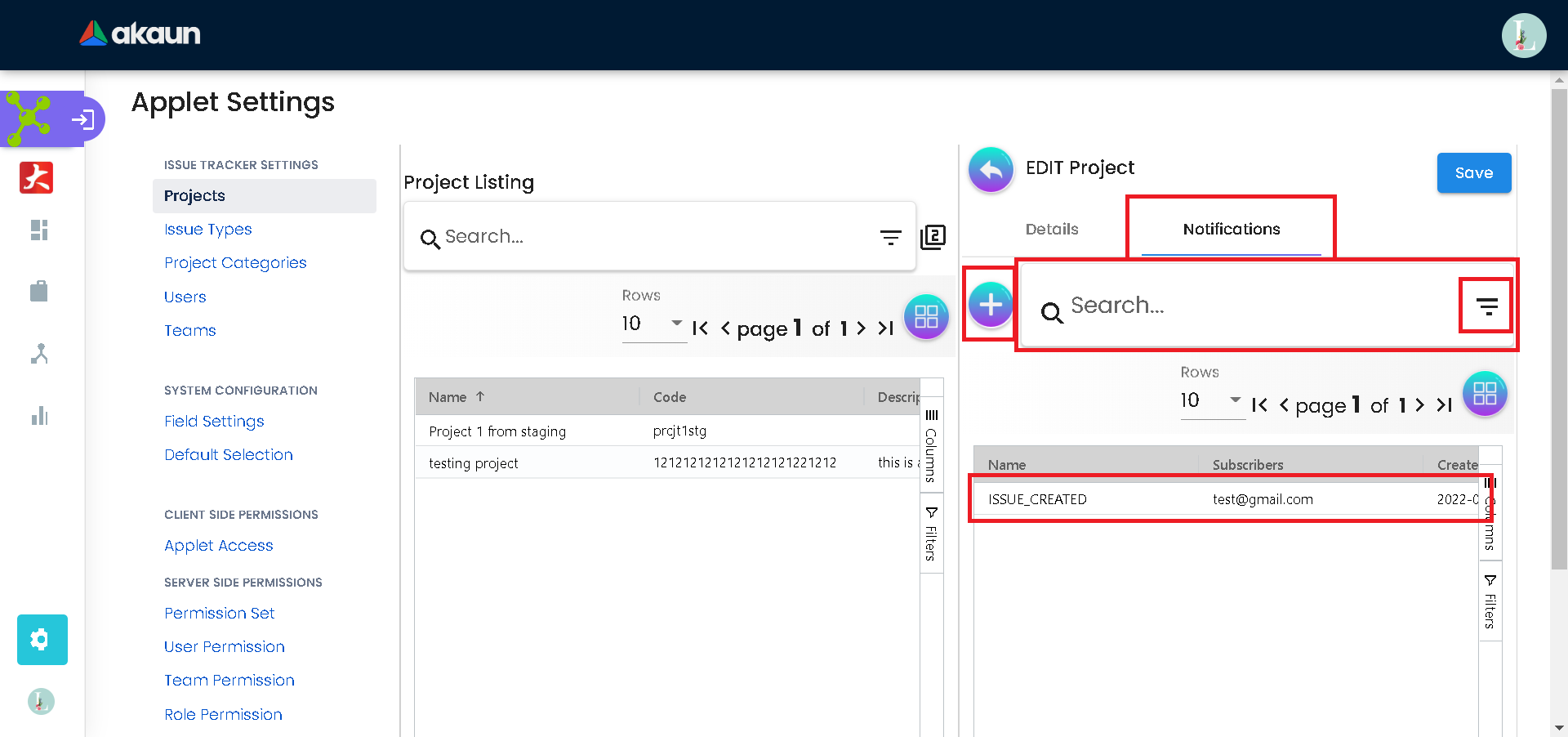Go to next page in Notifications list
Viewport: 1568px width, 737px height.
click(1419, 405)
